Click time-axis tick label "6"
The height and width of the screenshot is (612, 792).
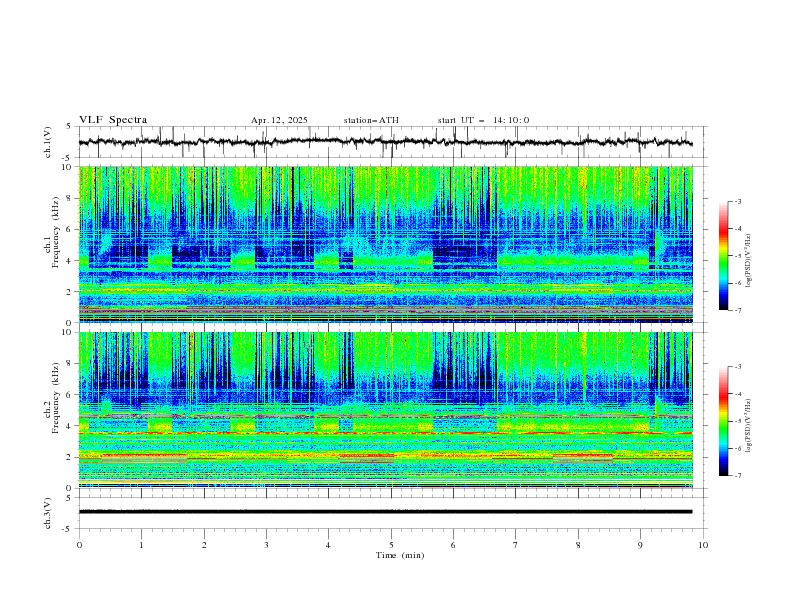point(453,545)
